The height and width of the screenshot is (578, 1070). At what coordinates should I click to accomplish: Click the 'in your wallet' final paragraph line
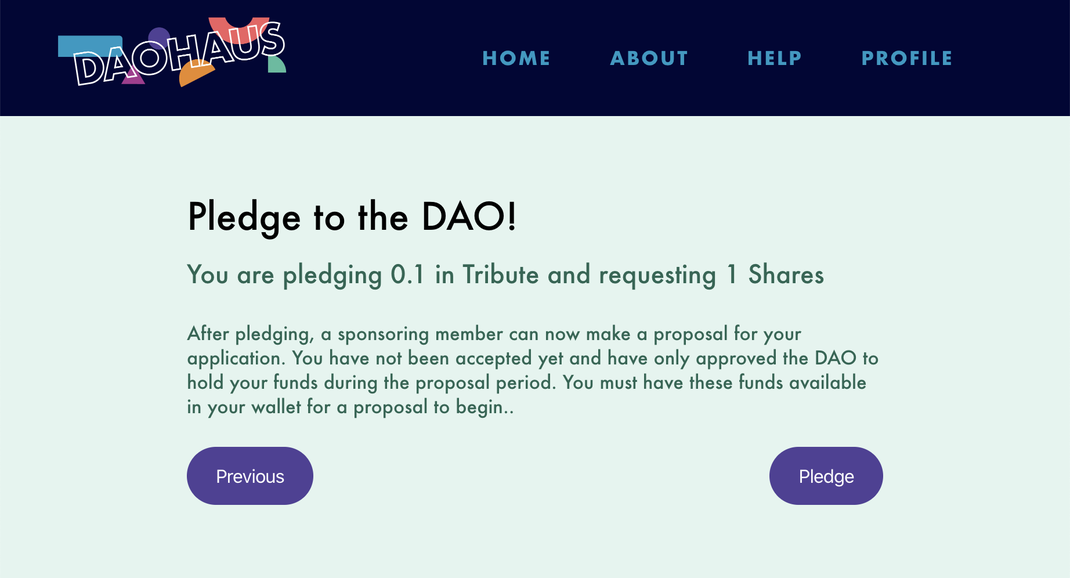tap(350, 407)
